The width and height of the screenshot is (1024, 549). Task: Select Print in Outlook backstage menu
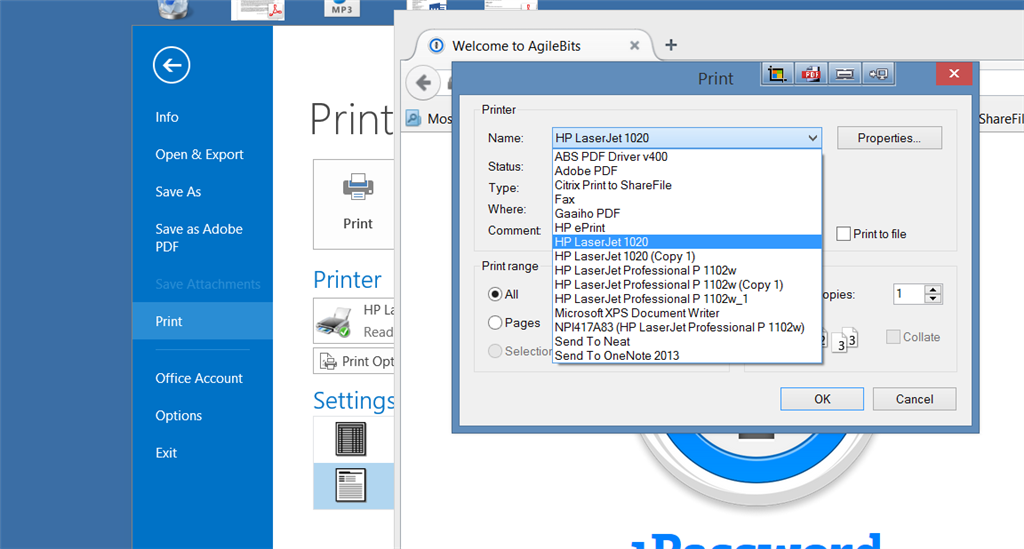point(202,321)
